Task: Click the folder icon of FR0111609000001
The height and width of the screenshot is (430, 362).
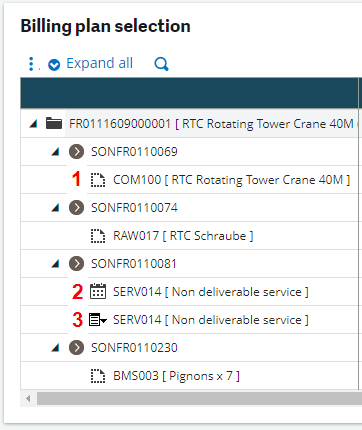Action: 54,123
